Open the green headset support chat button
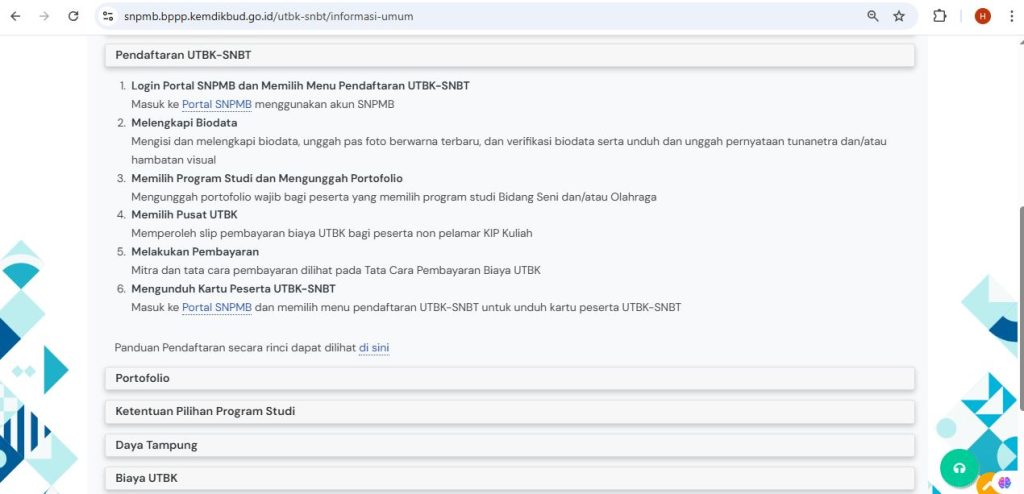 pyautogui.click(x=959, y=468)
